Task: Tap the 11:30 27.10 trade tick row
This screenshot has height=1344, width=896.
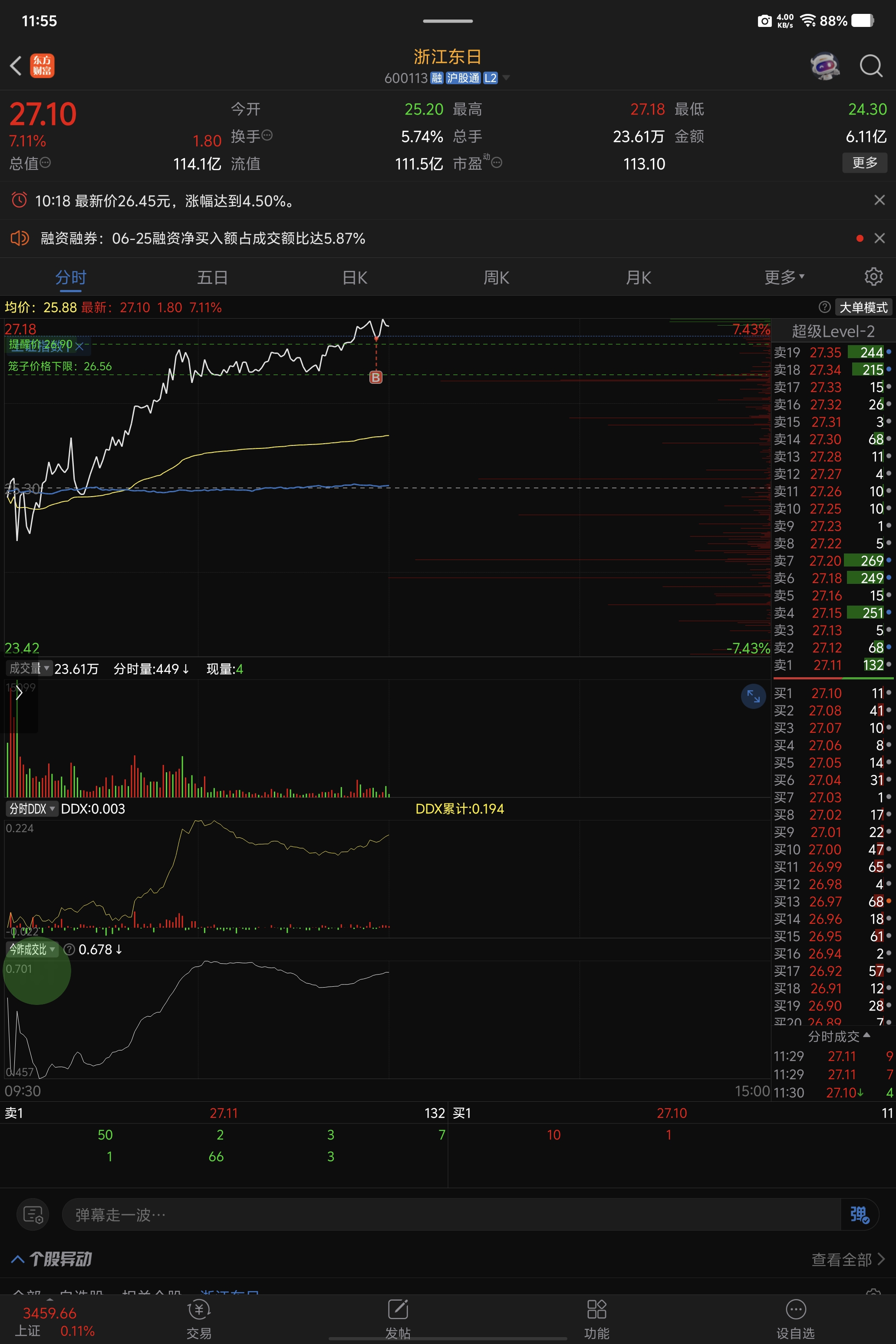Action: click(833, 1092)
